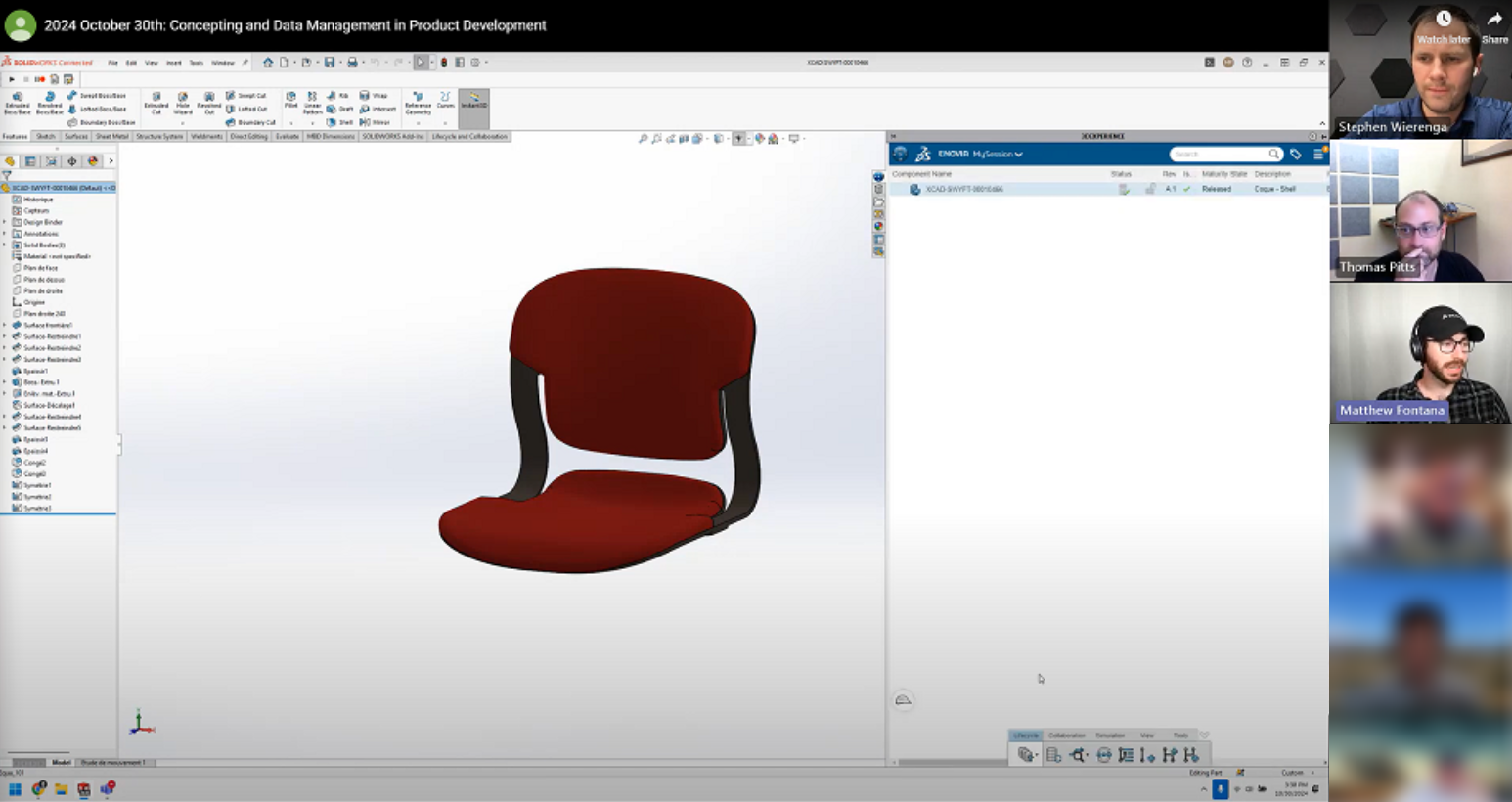The image size is (1512, 802).
Task: Open the Window menu
Action: click(223, 62)
